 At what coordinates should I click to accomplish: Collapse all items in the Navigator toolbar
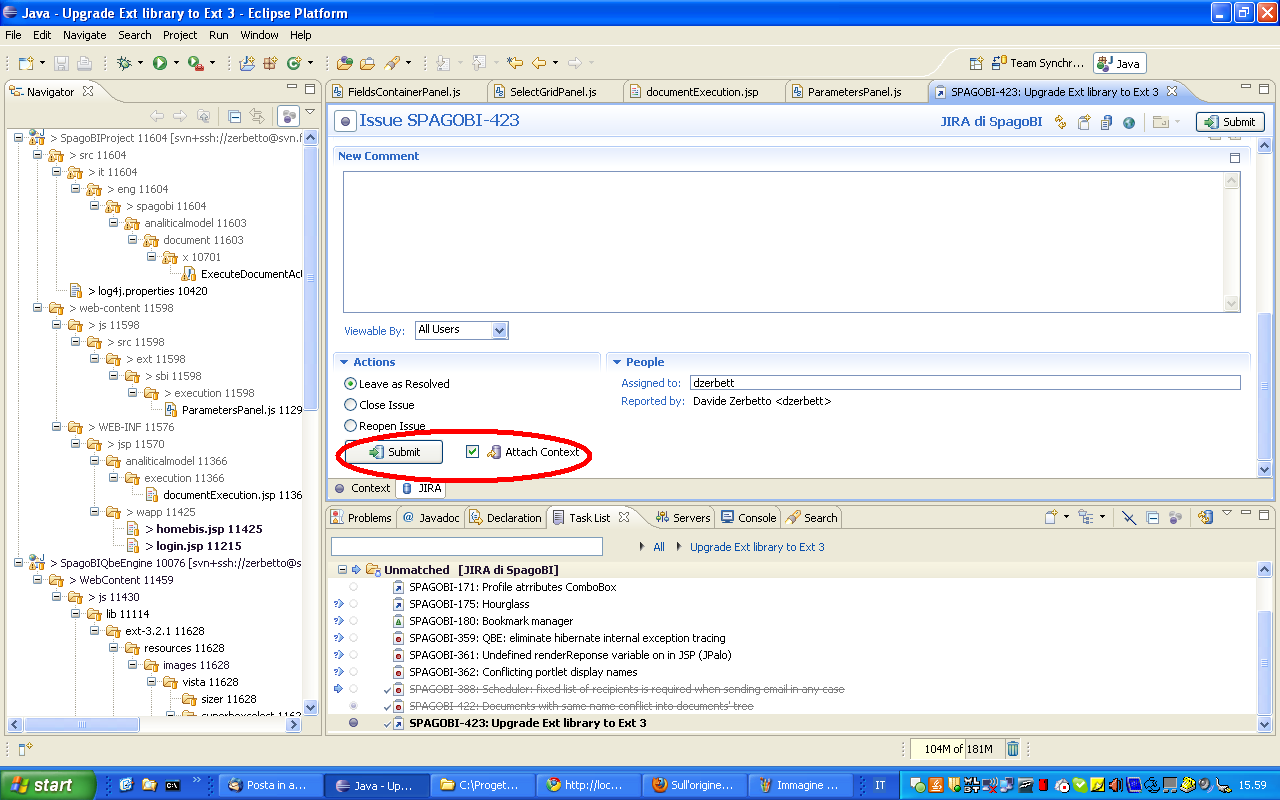point(234,116)
